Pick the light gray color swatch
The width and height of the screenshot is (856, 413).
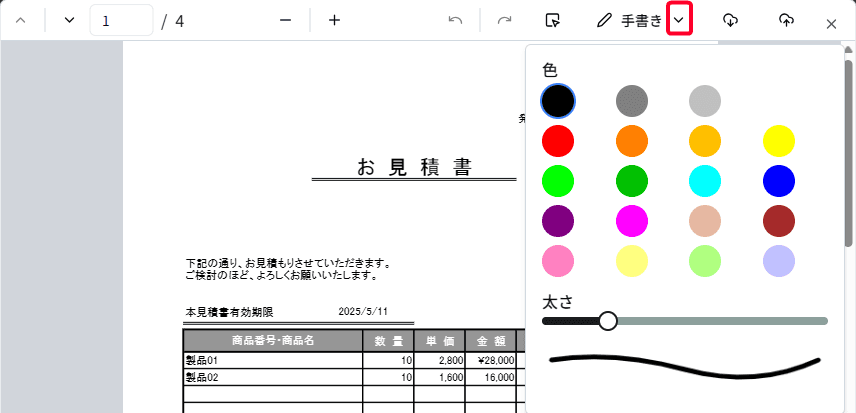click(705, 101)
